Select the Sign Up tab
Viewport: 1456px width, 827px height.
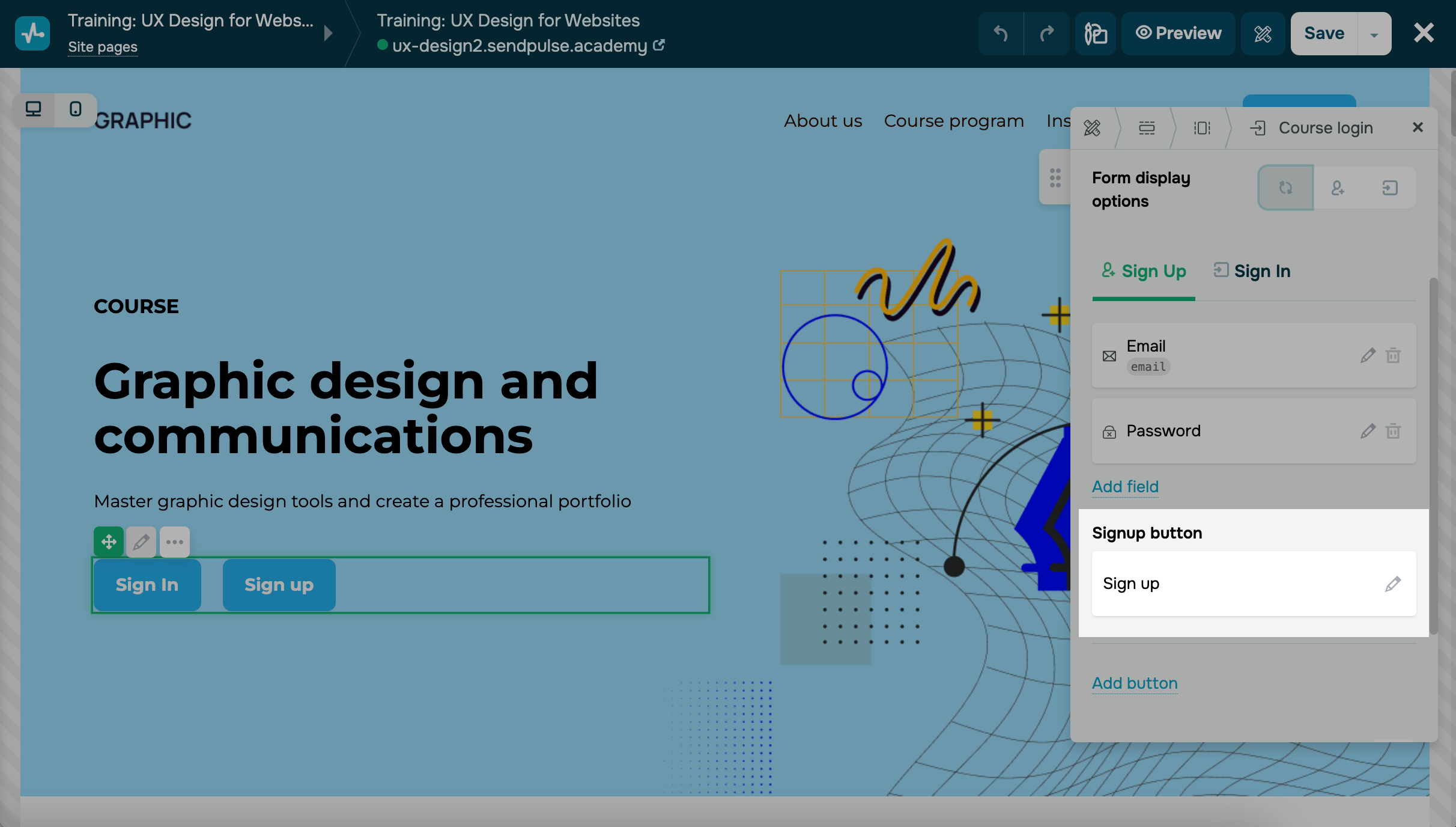click(1144, 271)
